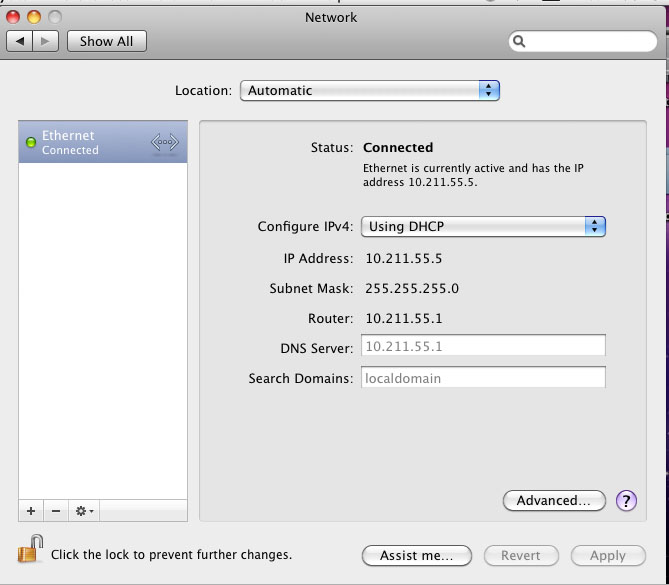This screenshot has width=669, height=585.
Task: Click the Revert button
Action: click(521, 556)
